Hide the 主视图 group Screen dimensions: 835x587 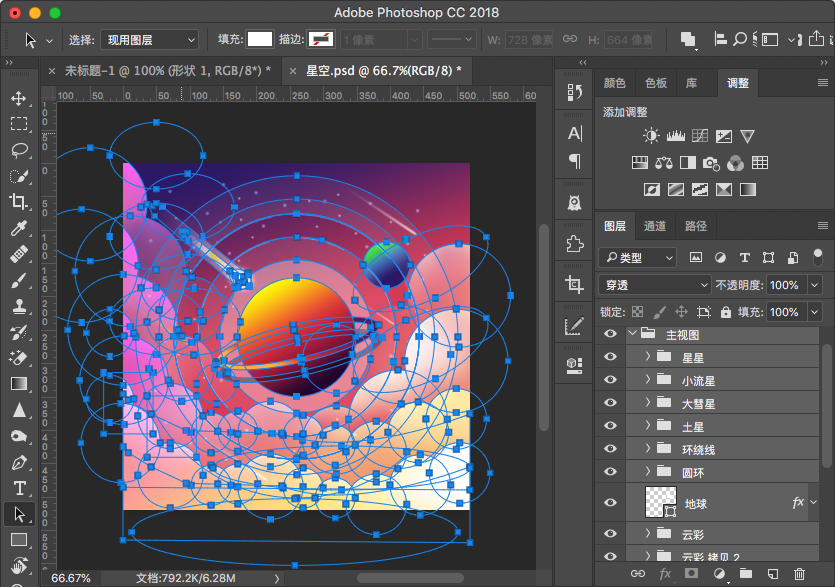[x=610, y=333]
